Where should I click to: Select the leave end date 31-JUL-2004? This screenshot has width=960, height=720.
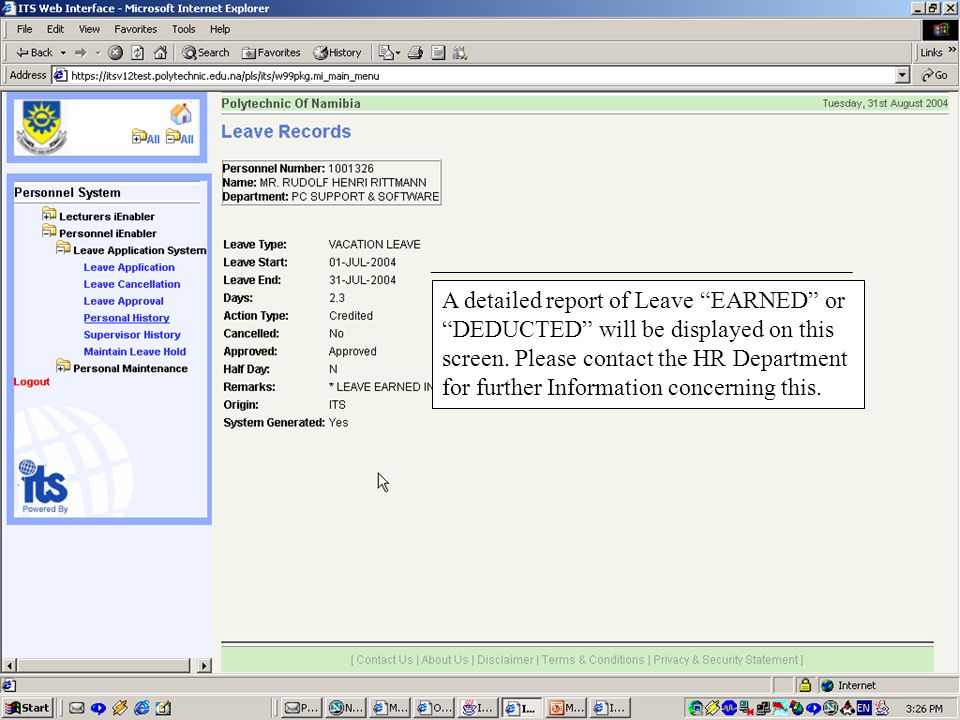point(362,280)
